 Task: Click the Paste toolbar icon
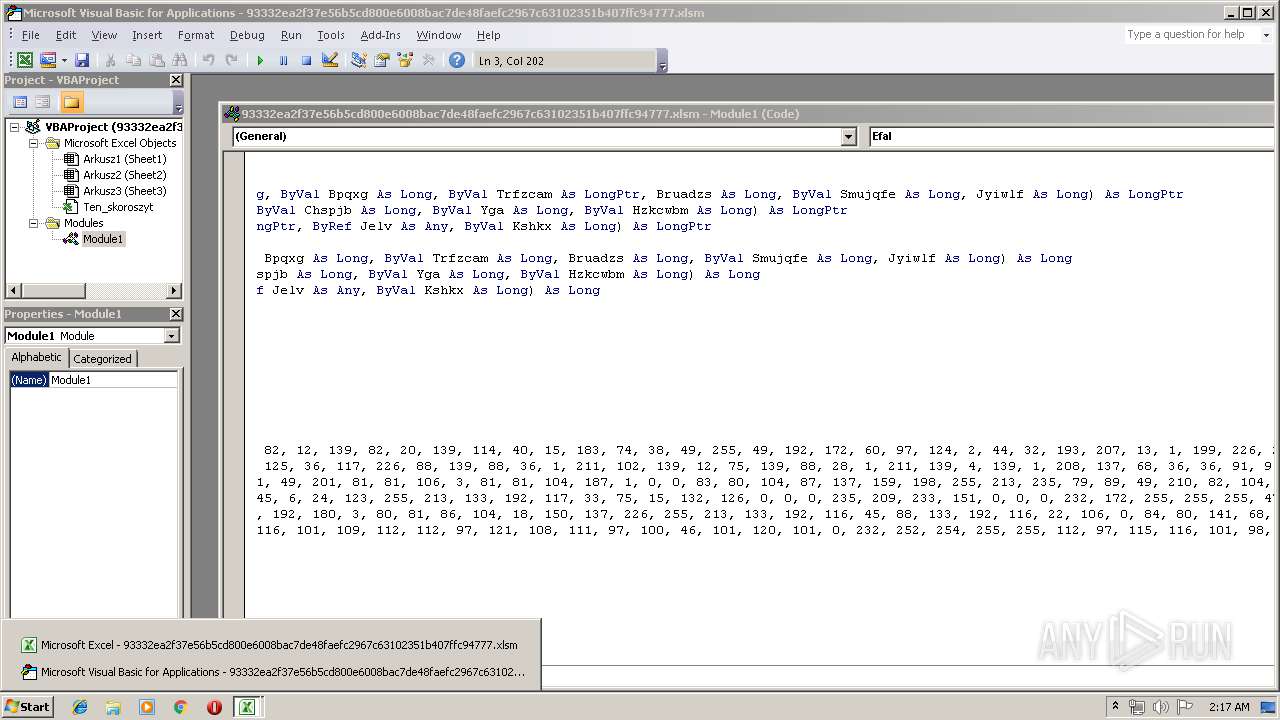(x=157, y=61)
